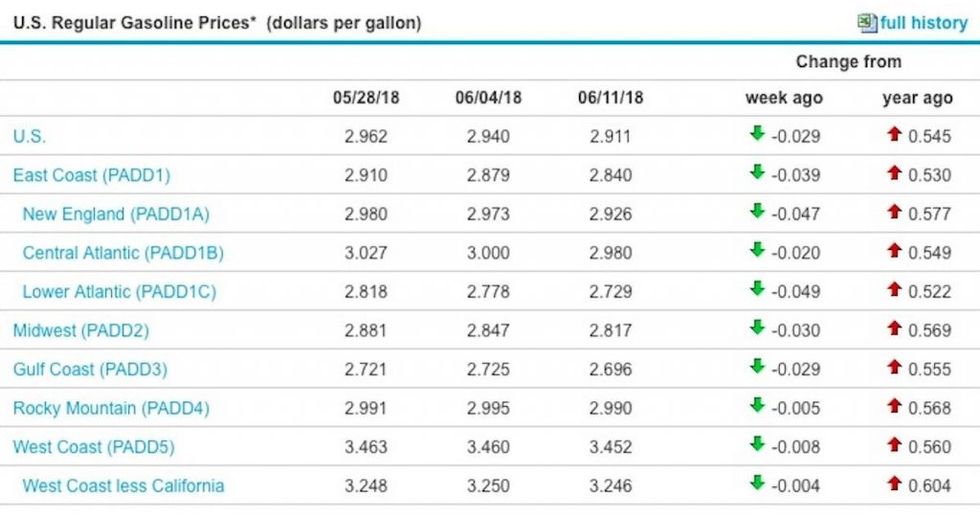Click green down arrow in Rocky Mountain row

click(757, 406)
